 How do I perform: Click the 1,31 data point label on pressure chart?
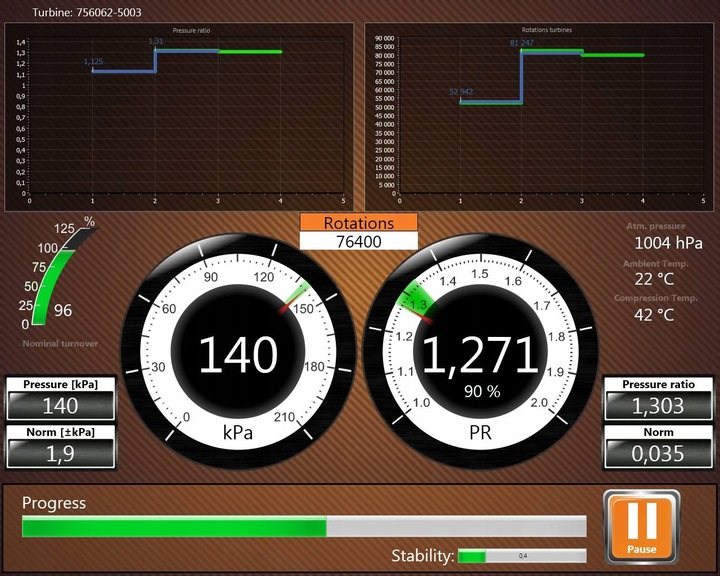coord(156,41)
